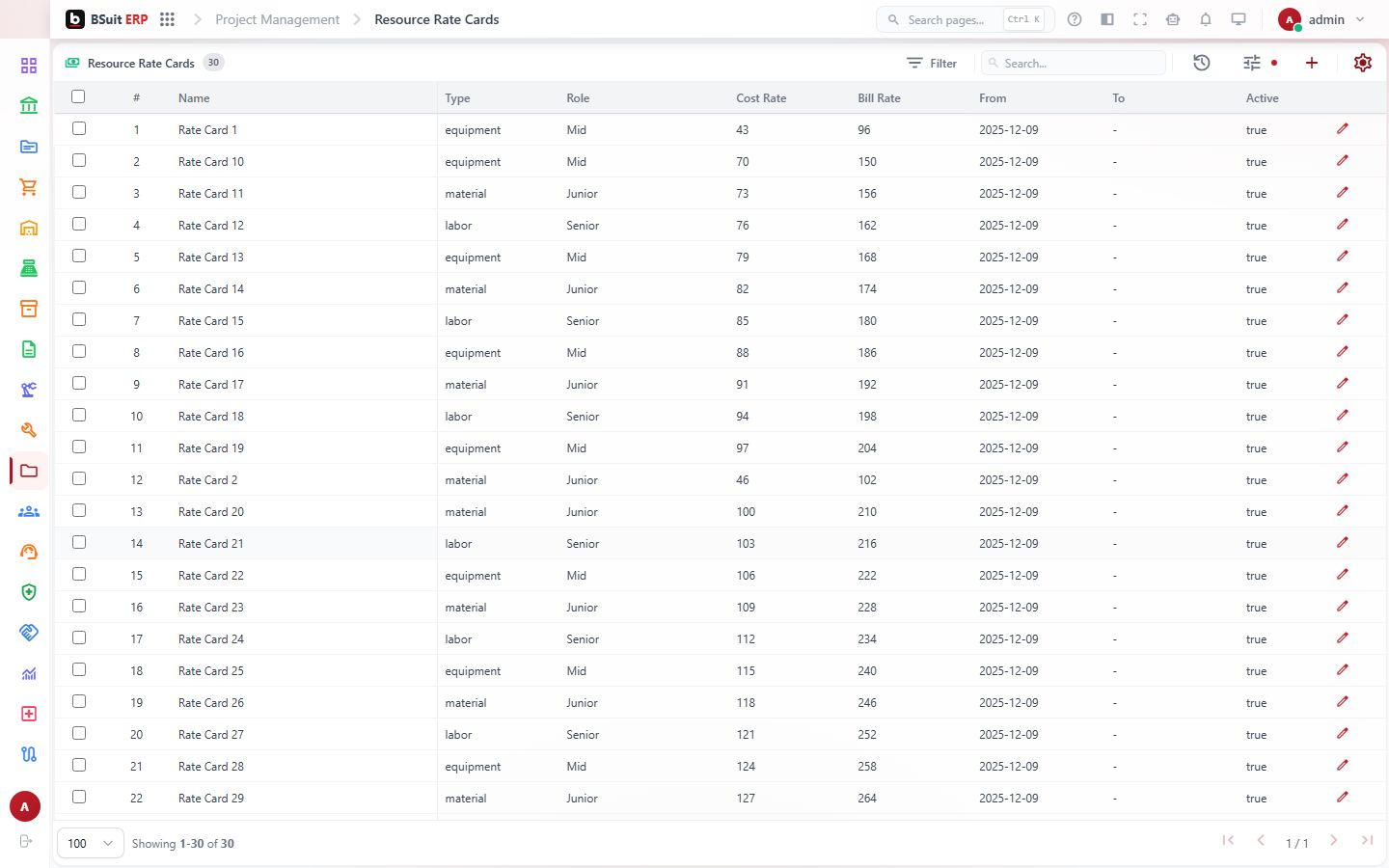Open the shield sidebar icon
This screenshot has width=1389, height=868.
(x=29, y=592)
